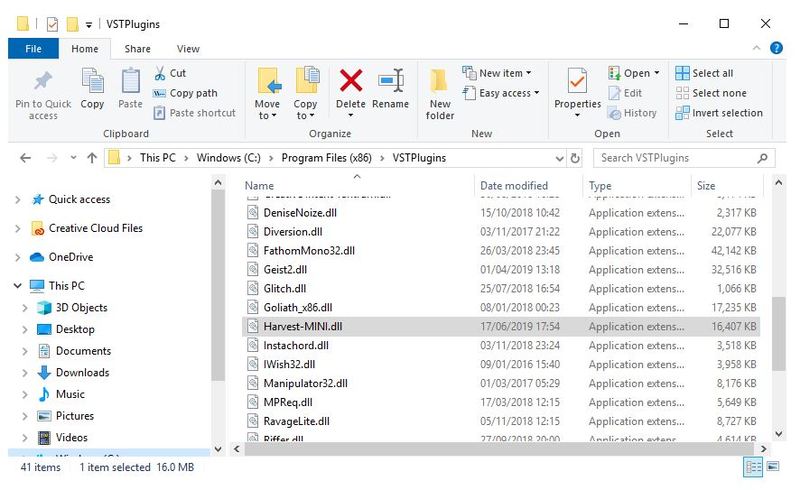This screenshot has height=490, width=800.
Task: Click the Pin to Quick access icon
Action: point(43,81)
